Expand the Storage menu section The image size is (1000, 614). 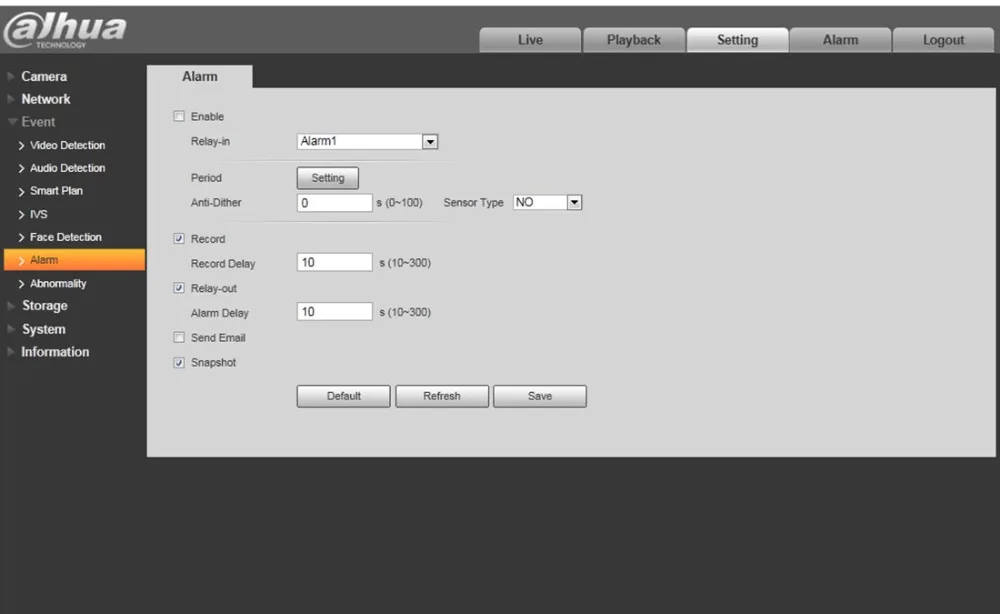pos(44,305)
